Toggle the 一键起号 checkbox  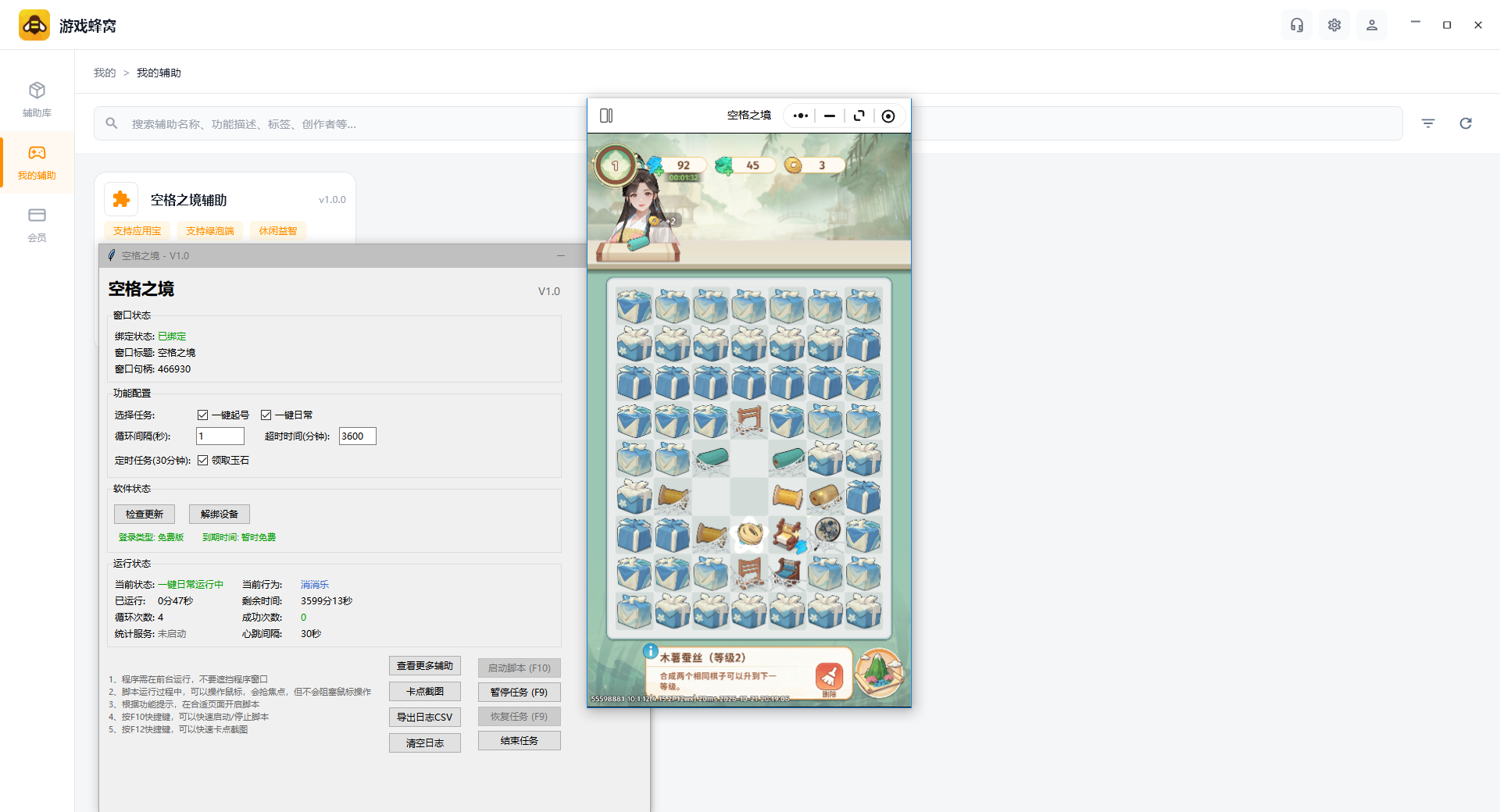[x=202, y=415]
